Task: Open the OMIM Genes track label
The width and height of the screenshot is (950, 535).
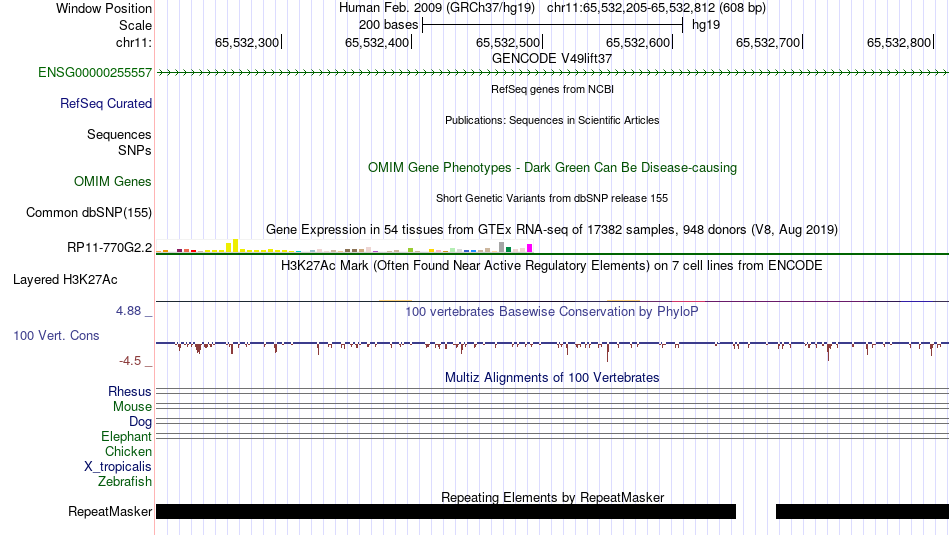Action: pos(112,182)
